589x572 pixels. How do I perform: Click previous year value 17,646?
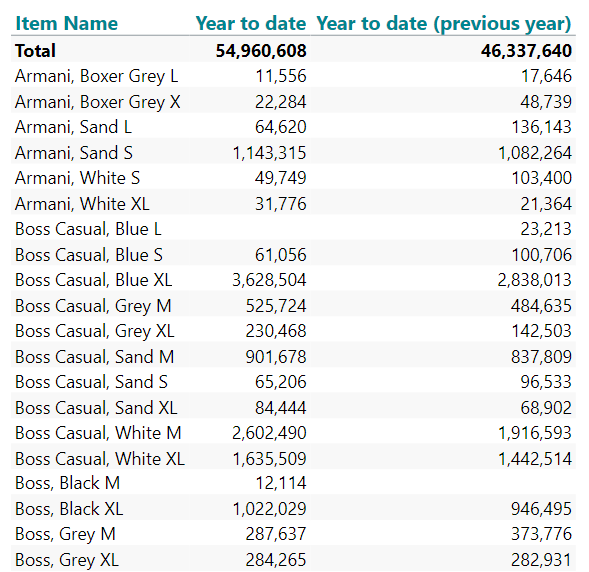pyautogui.click(x=546, y=76)
